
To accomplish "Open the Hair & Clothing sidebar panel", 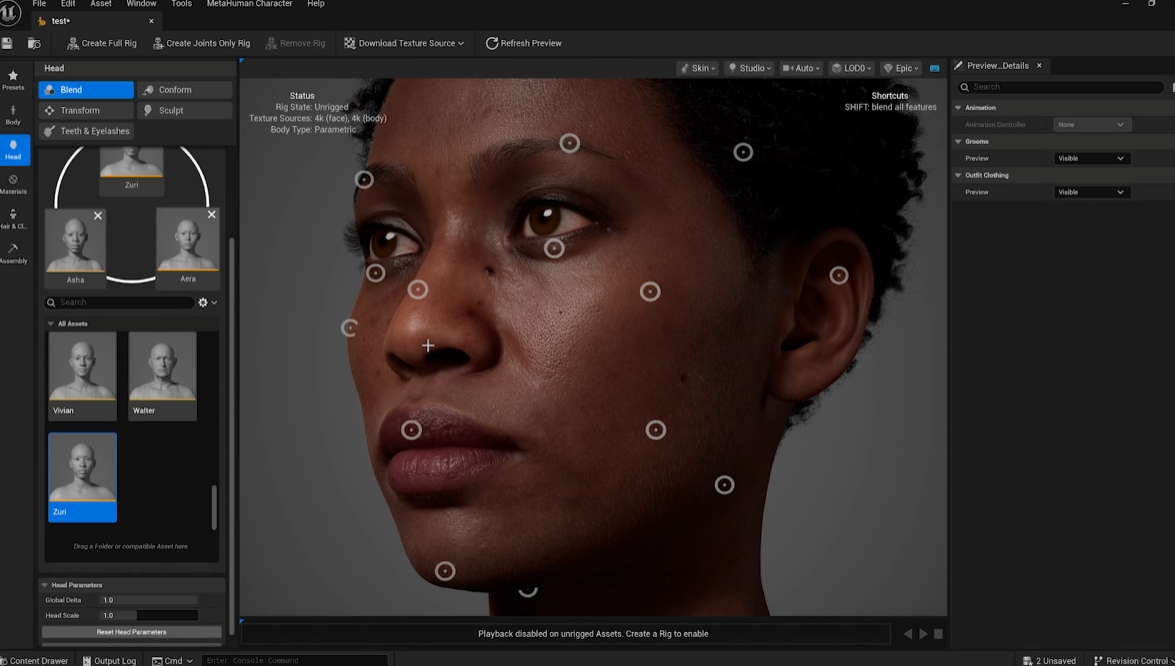I will 13,219.
